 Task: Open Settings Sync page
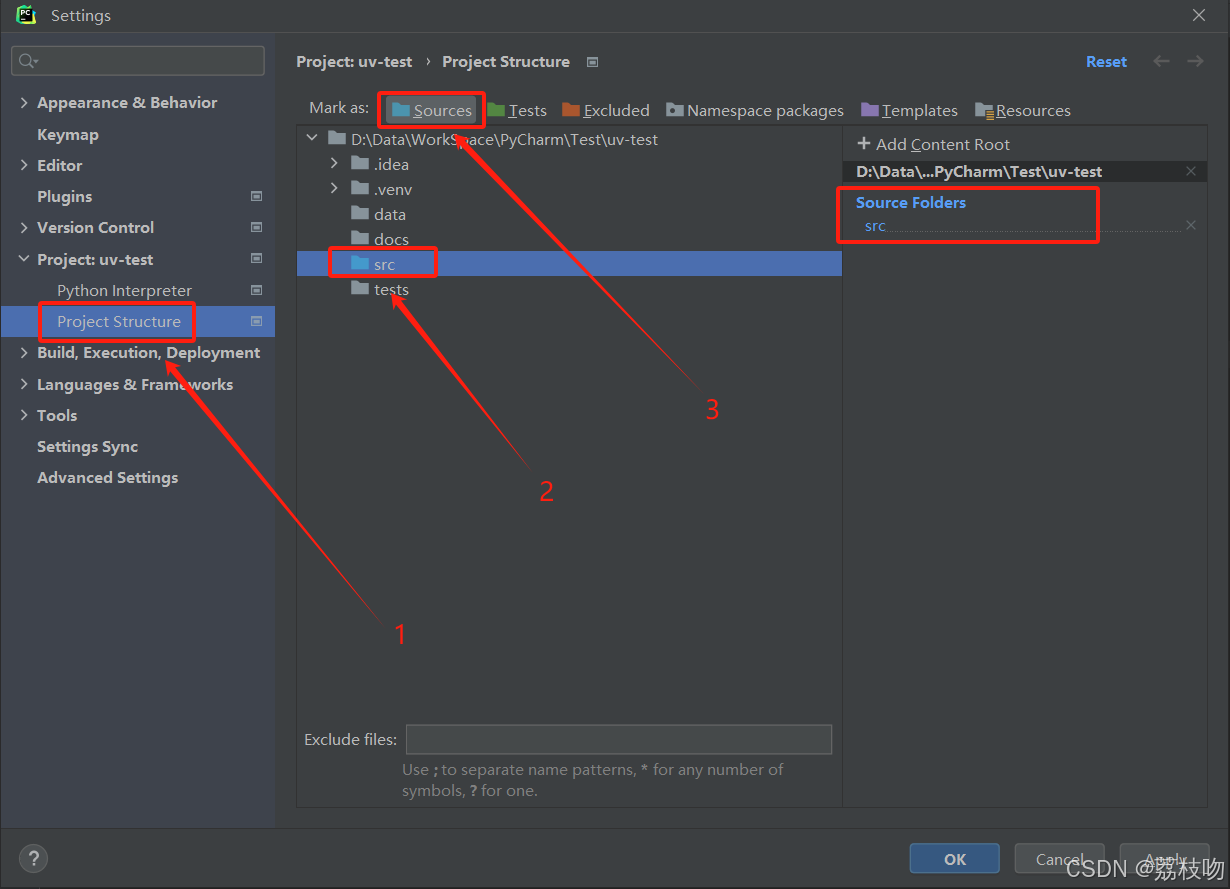pyautogui.click(x=87, y=446)
